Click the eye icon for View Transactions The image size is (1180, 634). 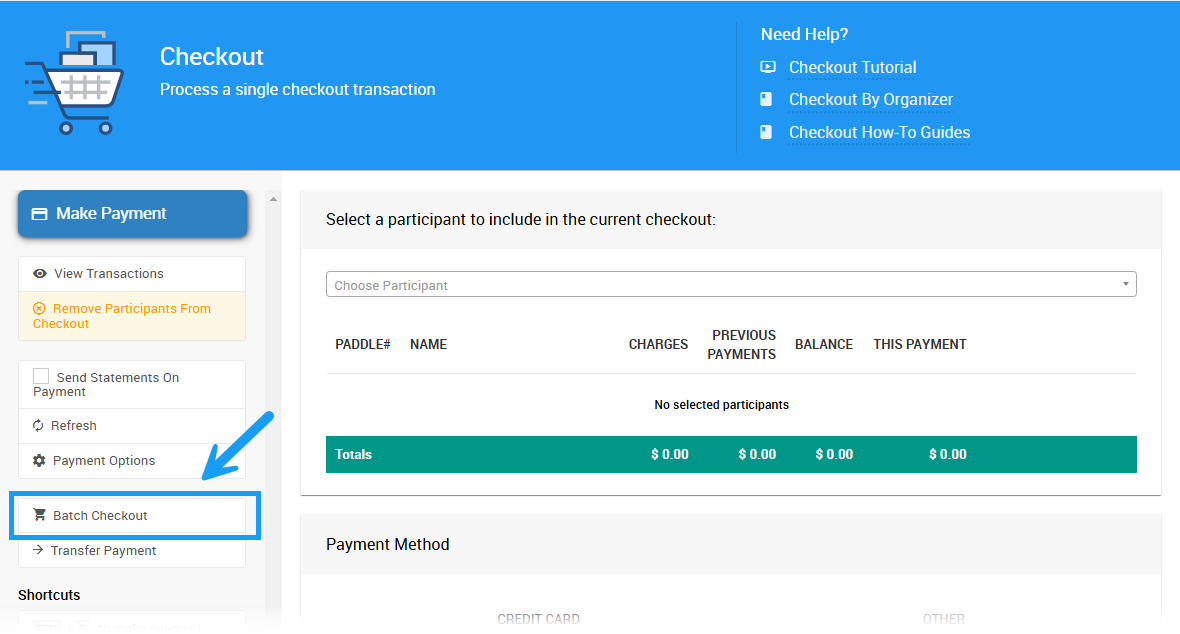point(40,274)
